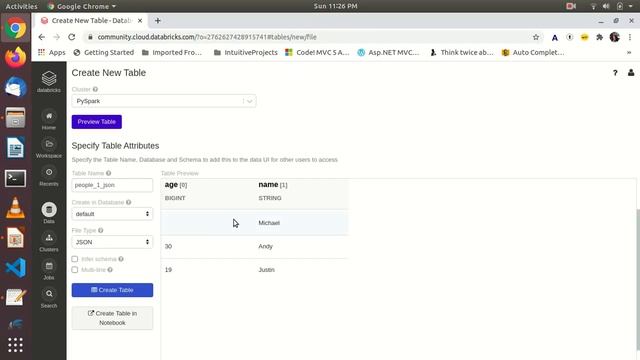Open the JSON file type dropdown

pyautogui.click(x=112, y=242)
